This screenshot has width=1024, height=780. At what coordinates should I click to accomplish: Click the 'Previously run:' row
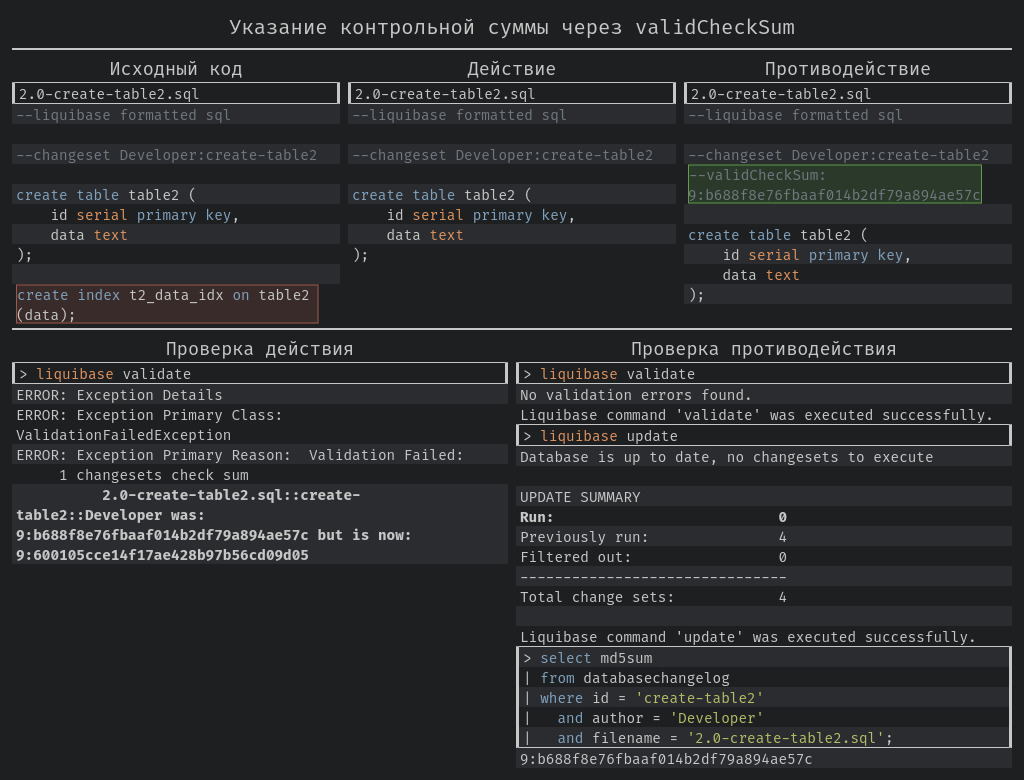pos(653,537)
